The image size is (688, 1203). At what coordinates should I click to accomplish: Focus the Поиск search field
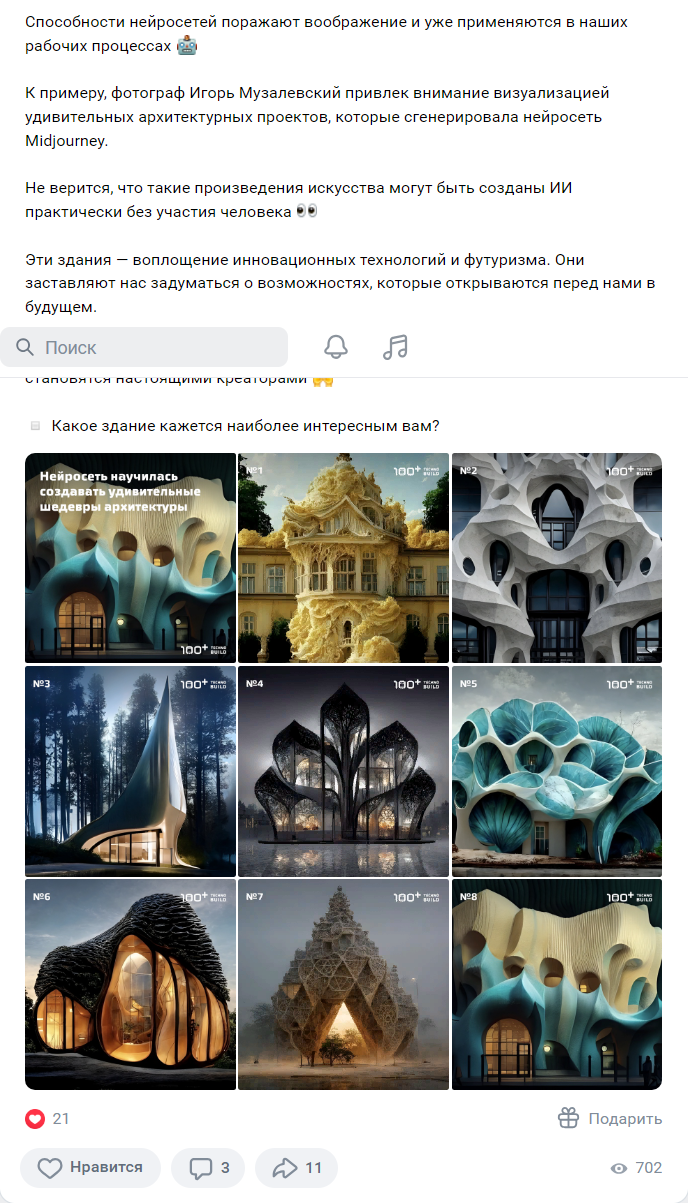coord(144,347)
